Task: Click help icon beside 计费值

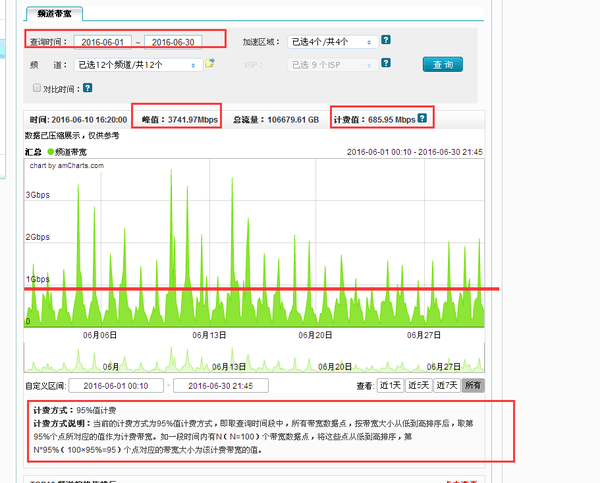Action: (x=422, y=118)
